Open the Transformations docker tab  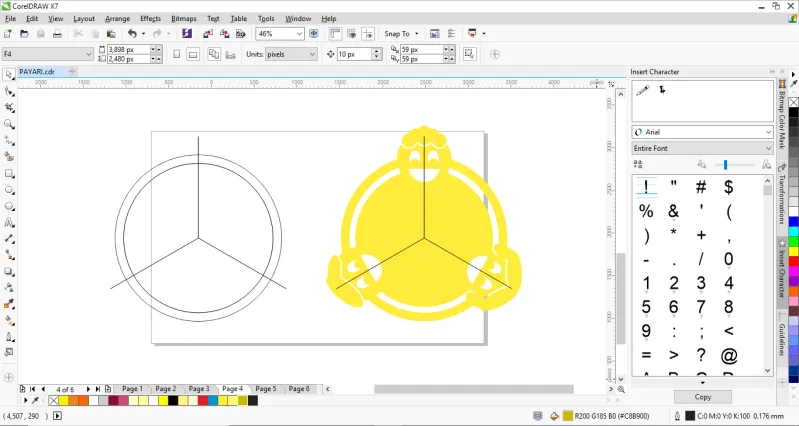coord(781,199)
